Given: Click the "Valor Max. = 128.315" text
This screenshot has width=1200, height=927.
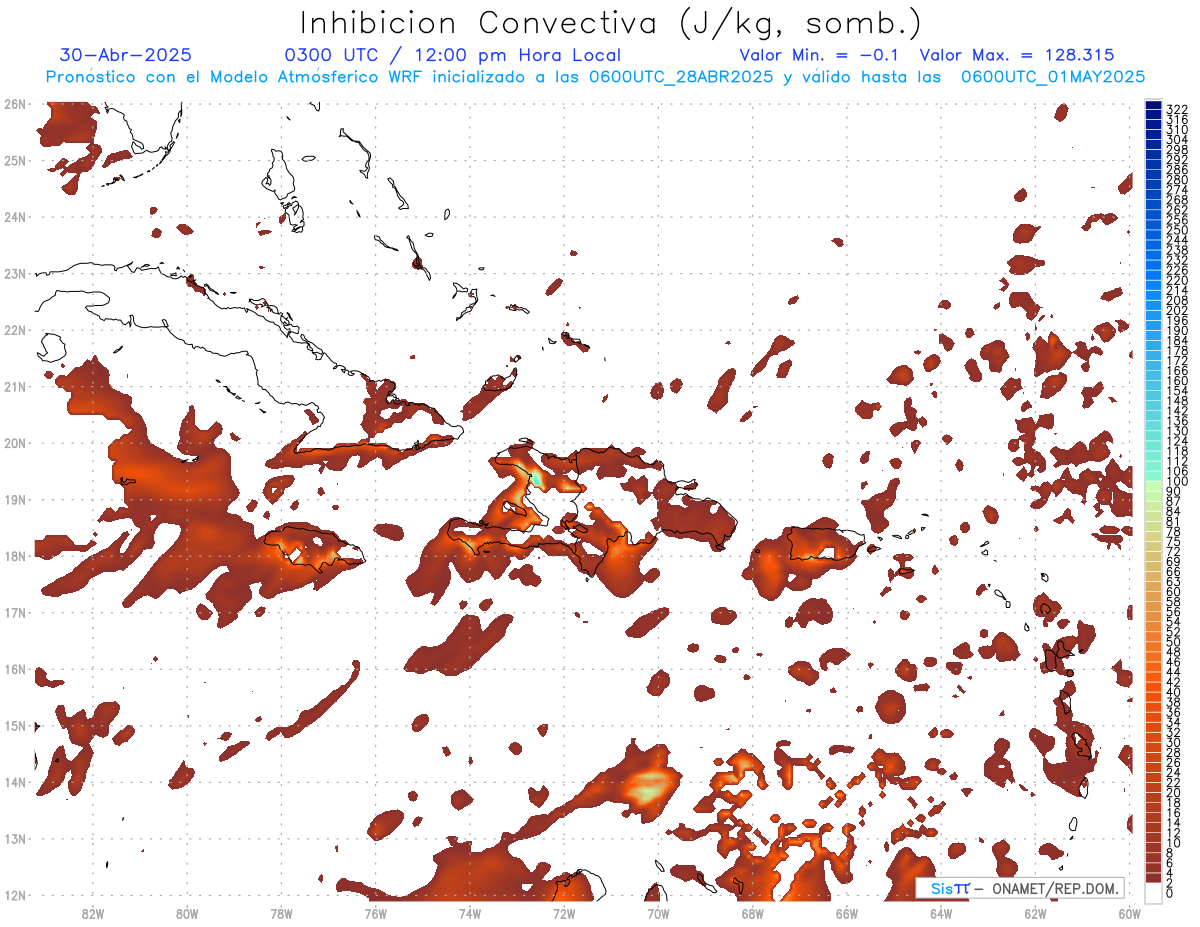Looking at the screenshot, I should point(1017,55).
